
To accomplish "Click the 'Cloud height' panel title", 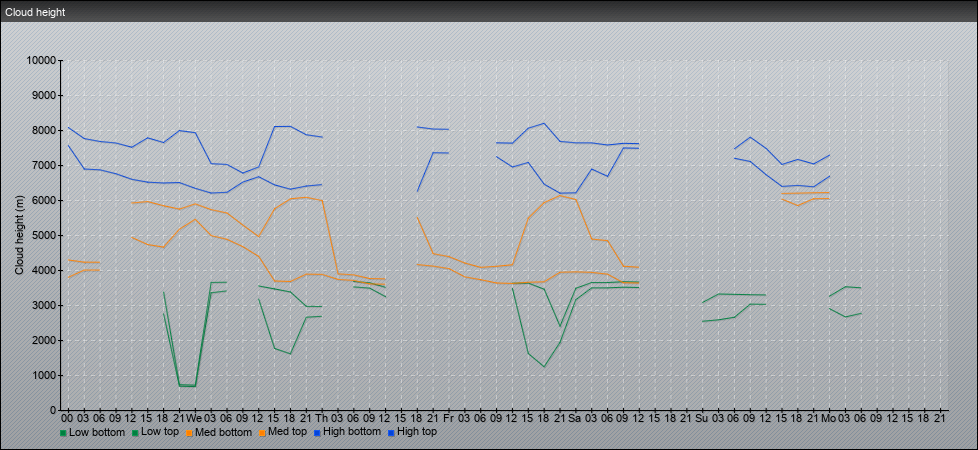I will tap(35, 12).
